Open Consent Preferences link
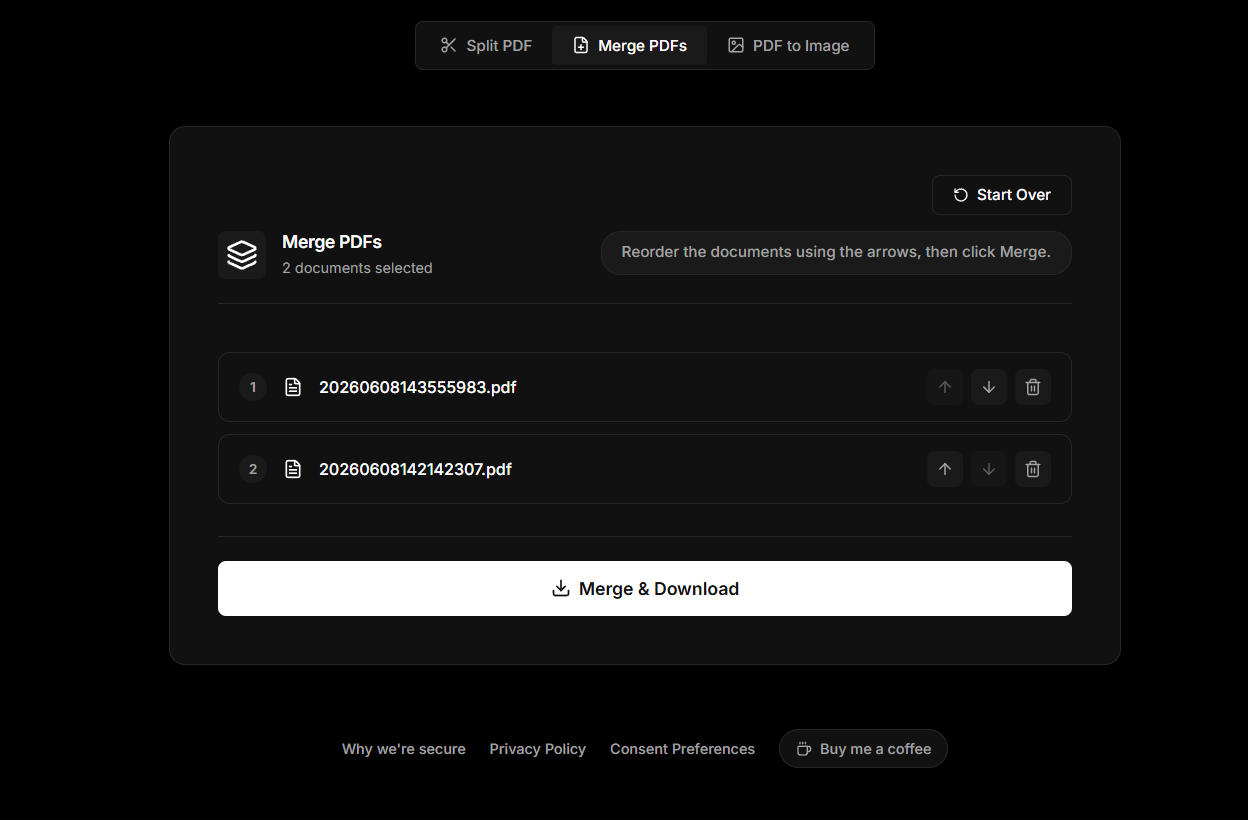Screen dimensions: 1248x820 [x=682, y=749]
